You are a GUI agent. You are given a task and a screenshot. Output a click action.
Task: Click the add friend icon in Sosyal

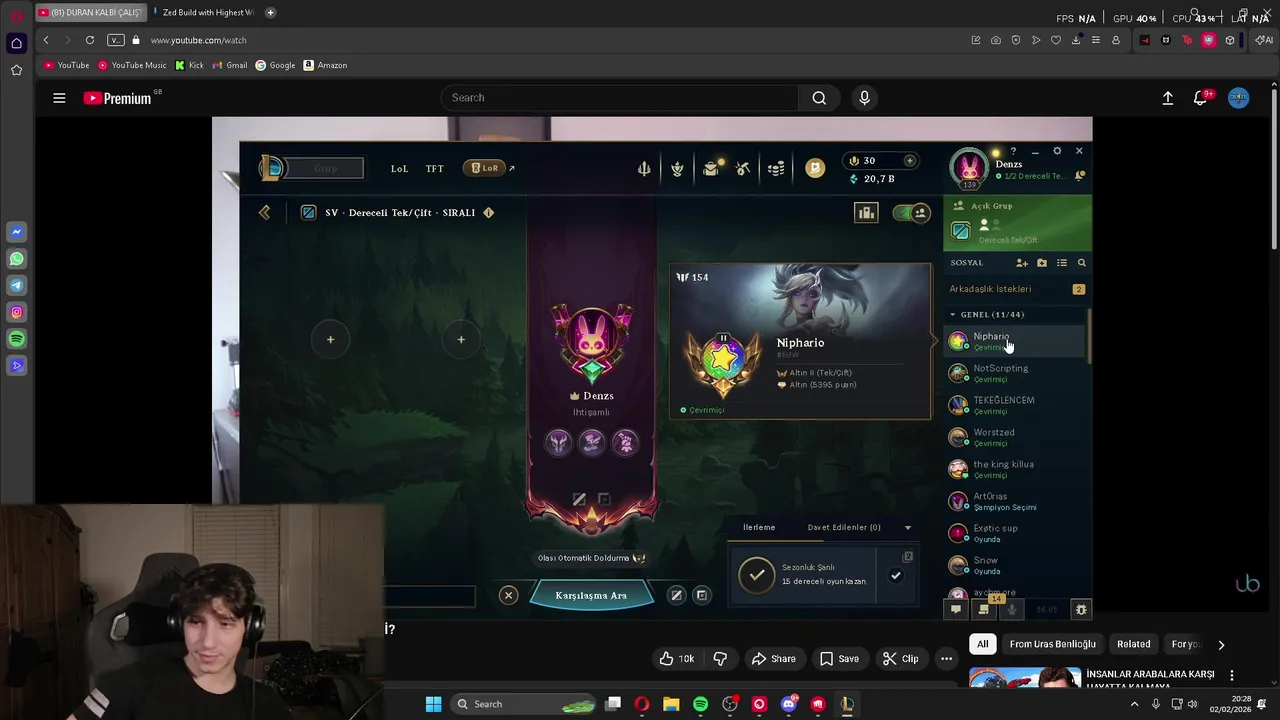[1021, 263]
